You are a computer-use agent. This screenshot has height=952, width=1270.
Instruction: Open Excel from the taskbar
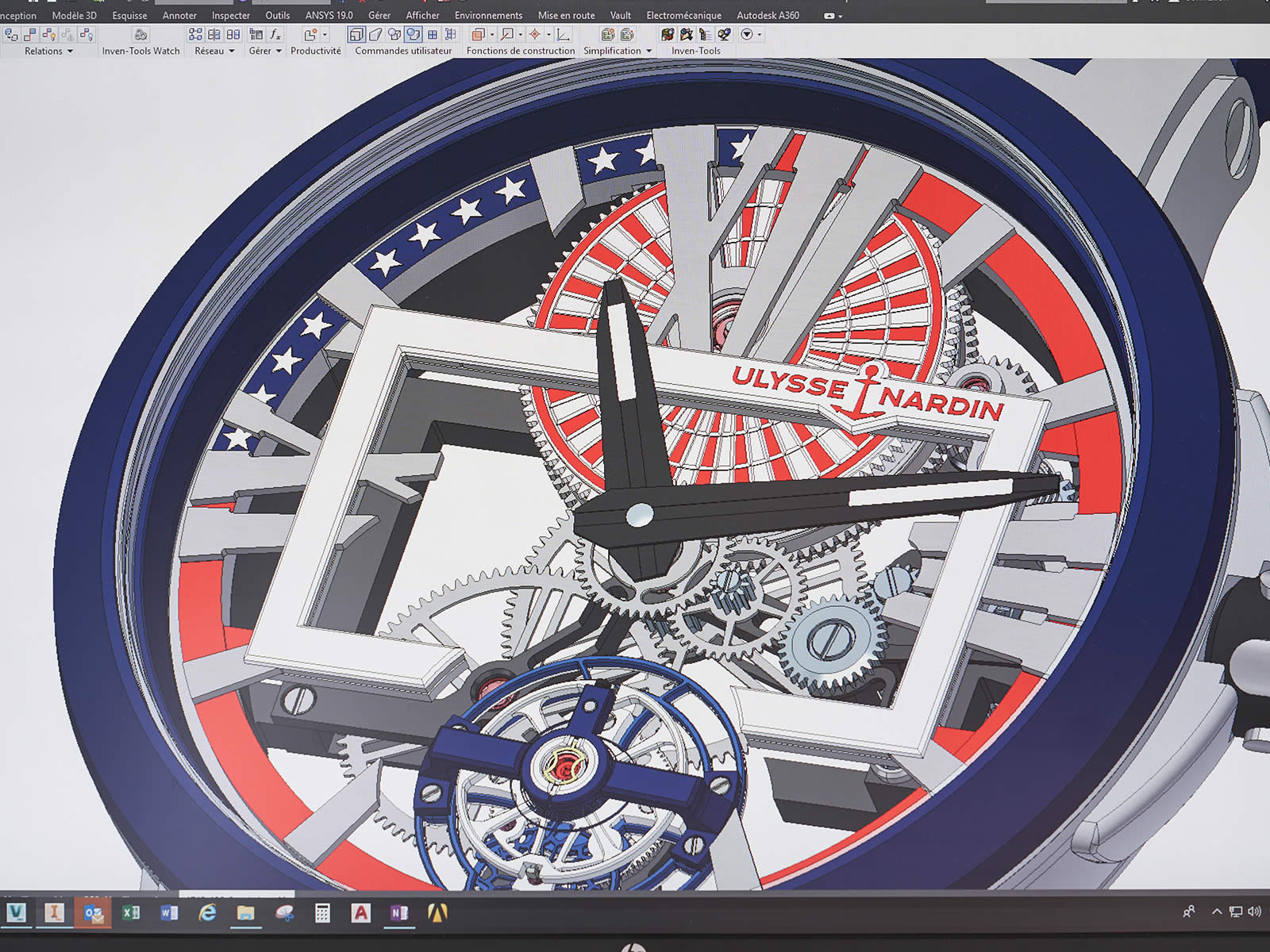(131, 912)
